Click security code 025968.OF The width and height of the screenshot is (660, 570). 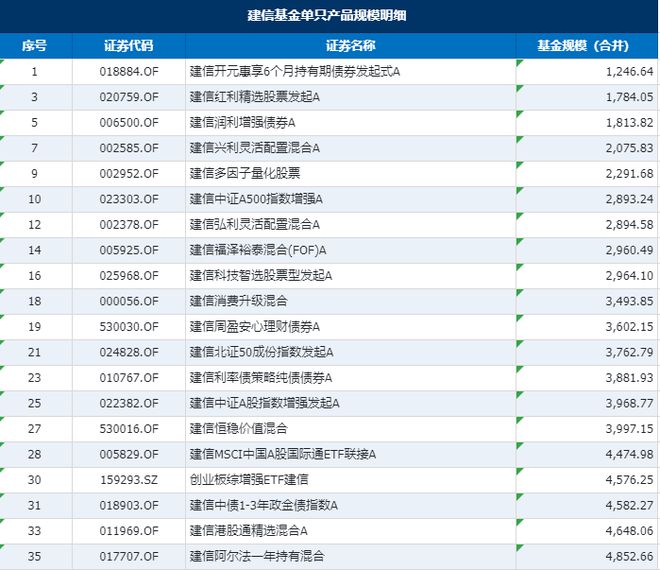click(129, 276)
